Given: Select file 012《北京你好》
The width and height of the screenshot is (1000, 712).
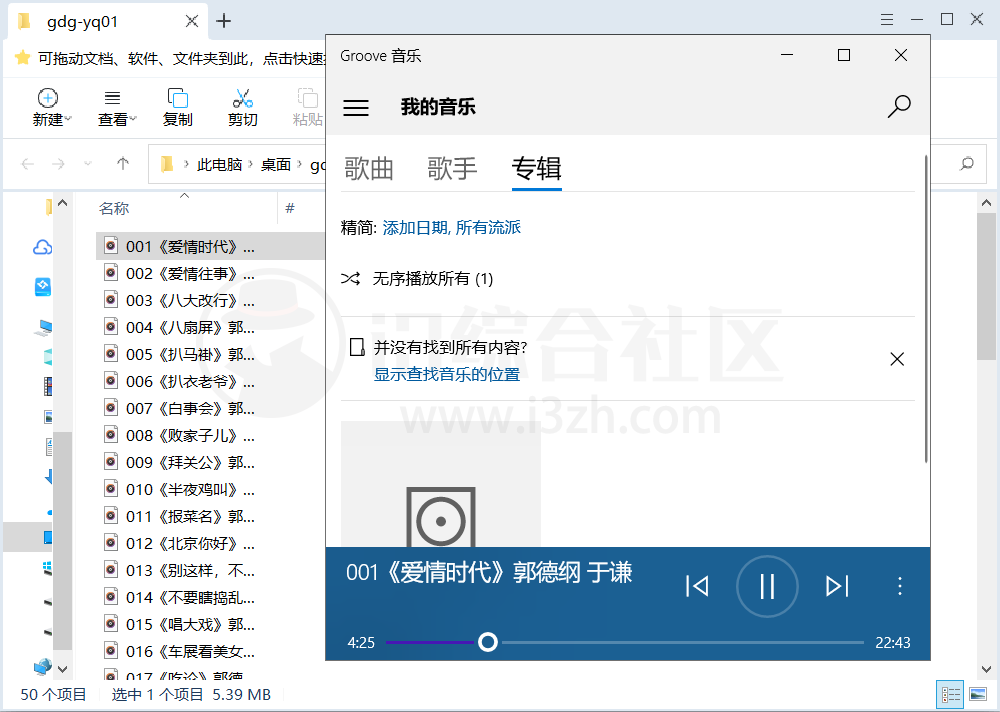Looking at the screenshot, I should (x=190, y=544).
